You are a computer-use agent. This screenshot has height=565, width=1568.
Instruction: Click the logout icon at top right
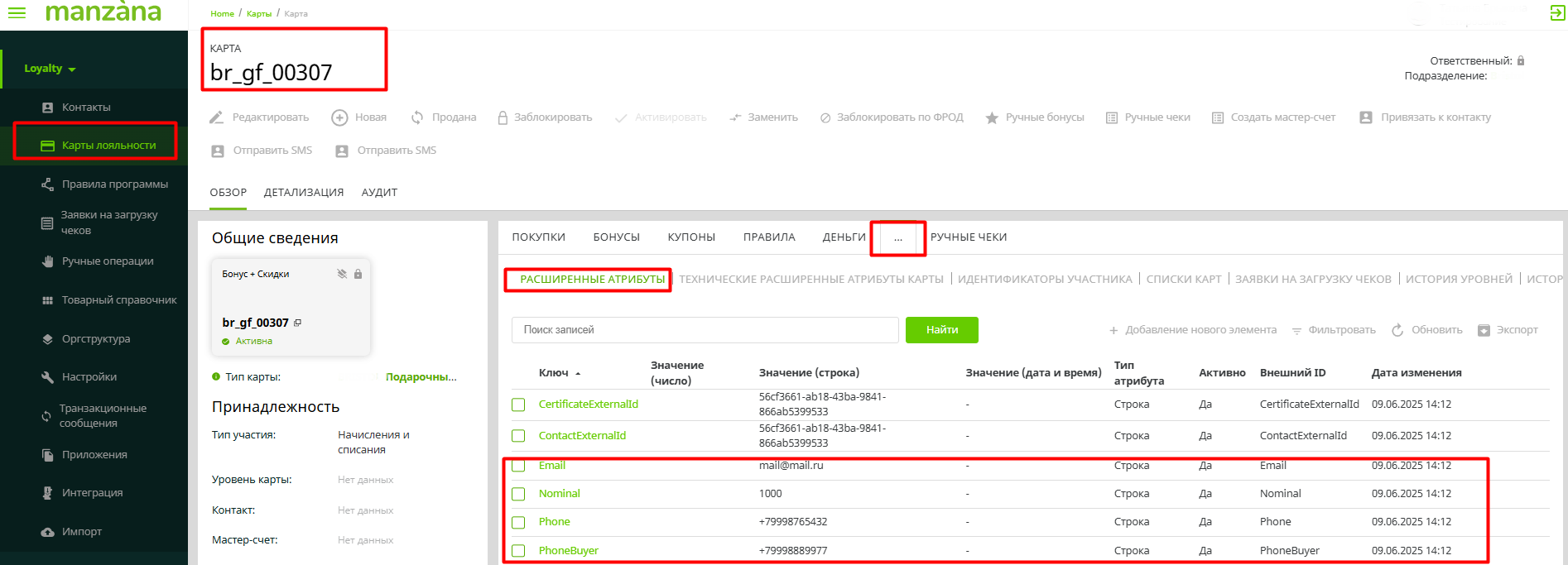click(x=1556, y=13)
